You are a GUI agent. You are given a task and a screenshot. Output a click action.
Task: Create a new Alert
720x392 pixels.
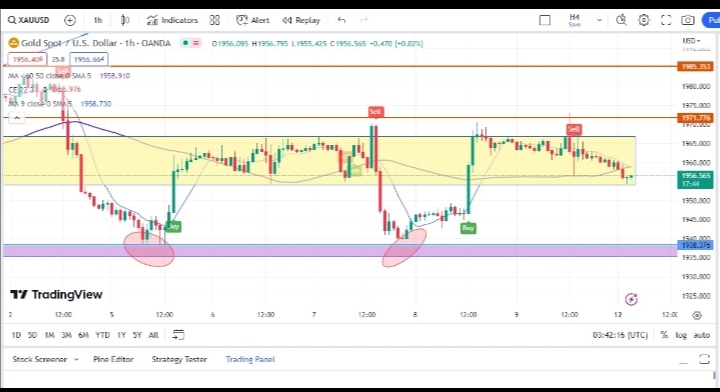click(x=253, y=20)
